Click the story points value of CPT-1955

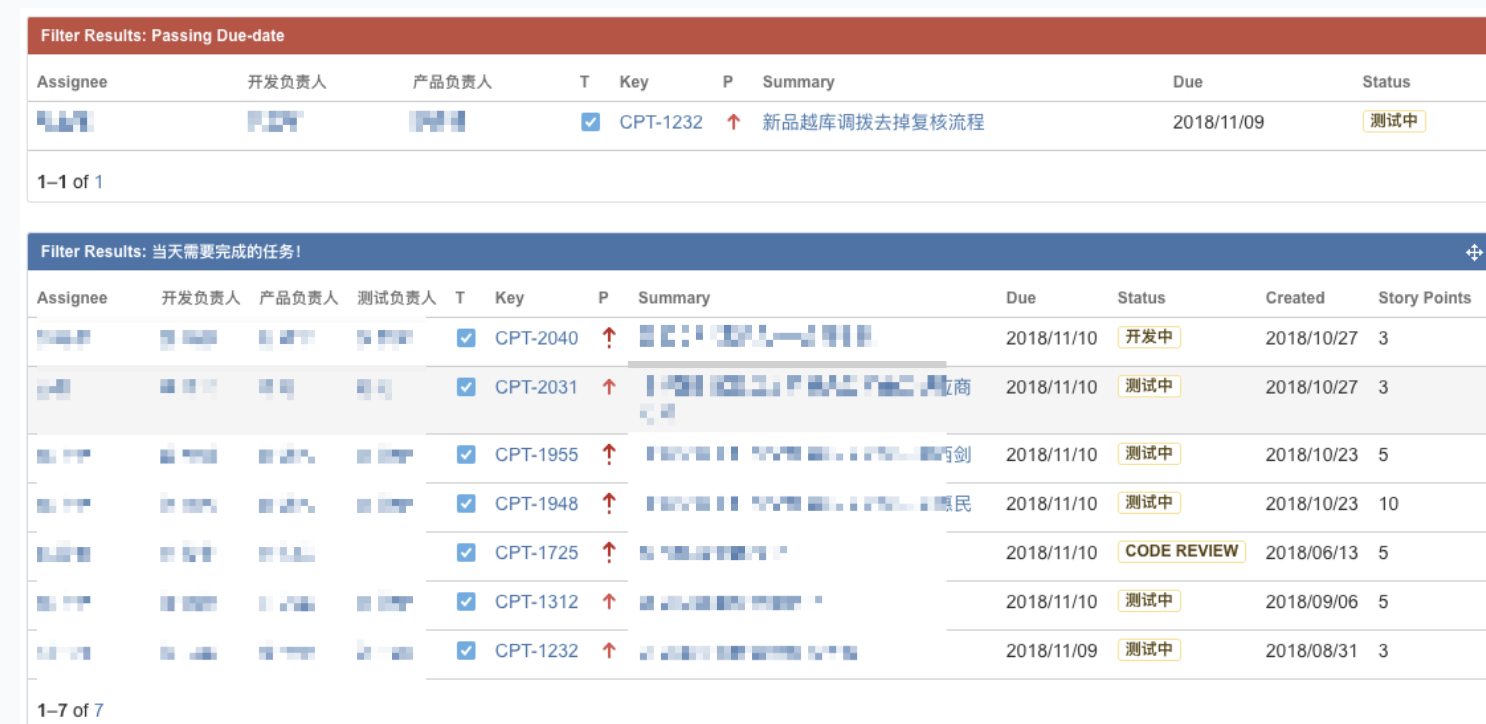[x=1383, y=455]
